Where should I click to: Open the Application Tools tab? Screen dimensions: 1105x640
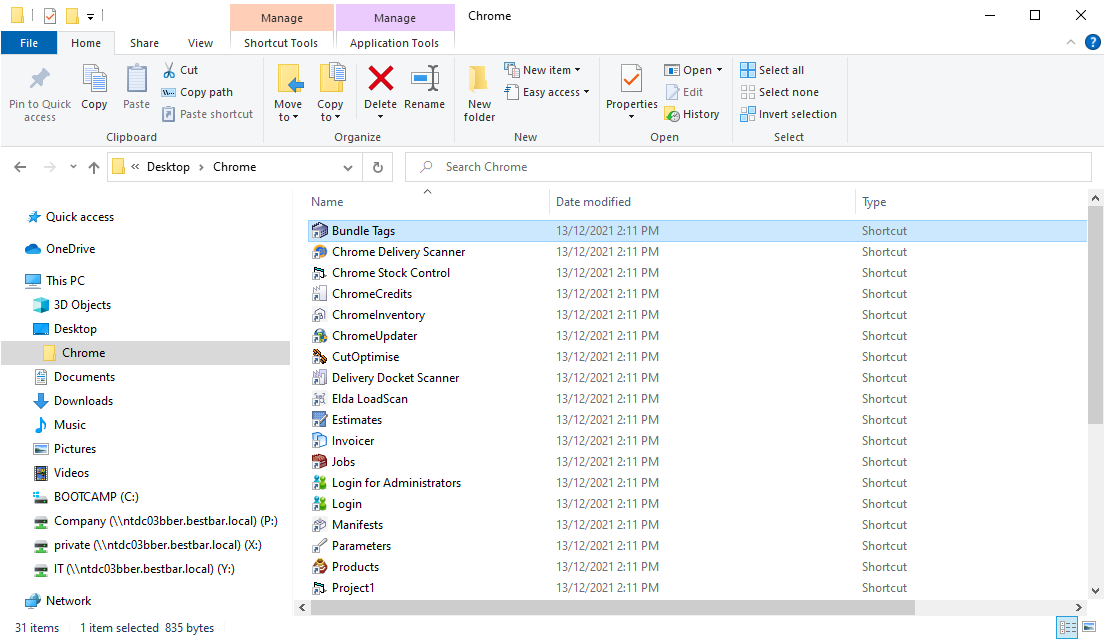click(x=394, y=43)
